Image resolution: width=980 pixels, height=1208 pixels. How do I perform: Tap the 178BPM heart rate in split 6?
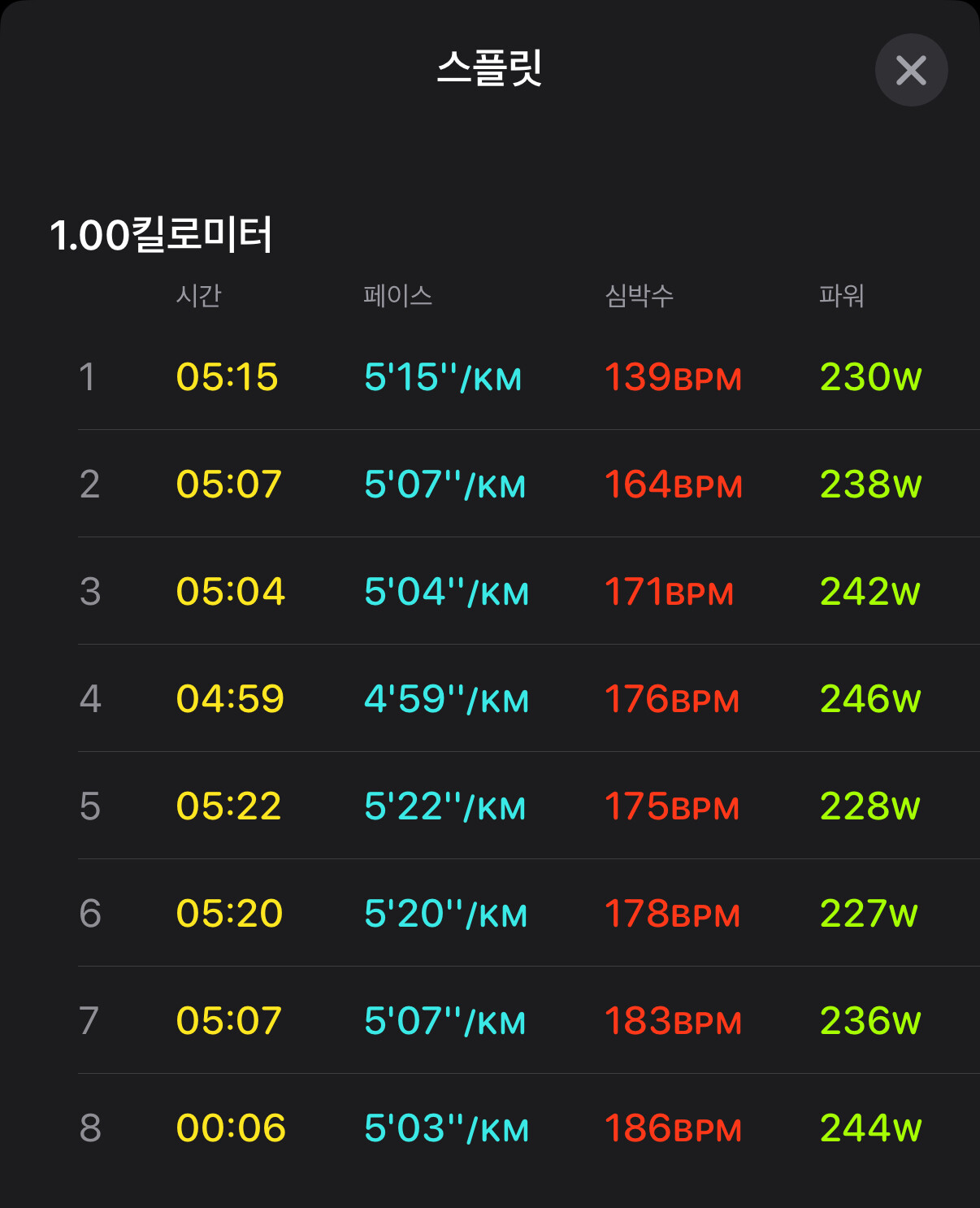[672, 914]
